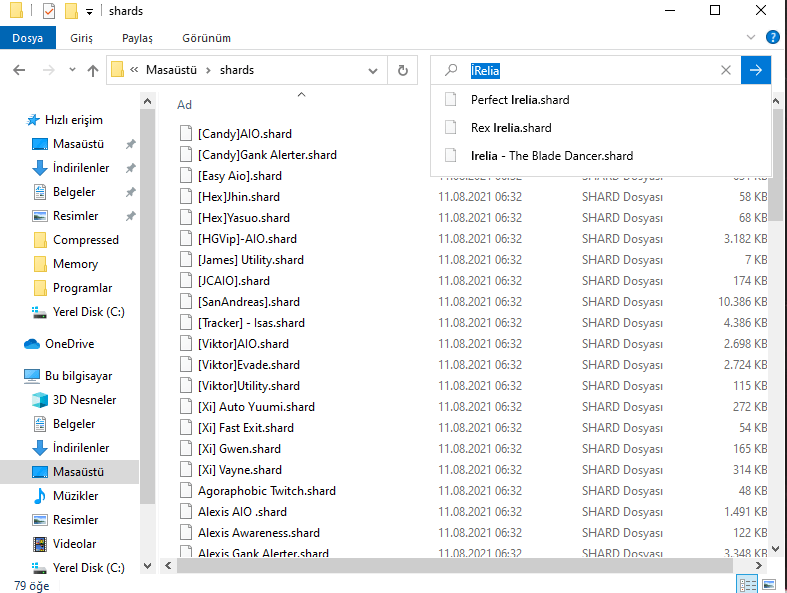Viewport: 787px width, 593px height.
Task: Select the [Viktor]Evade.shard file
Action: (x=248, y=366)
